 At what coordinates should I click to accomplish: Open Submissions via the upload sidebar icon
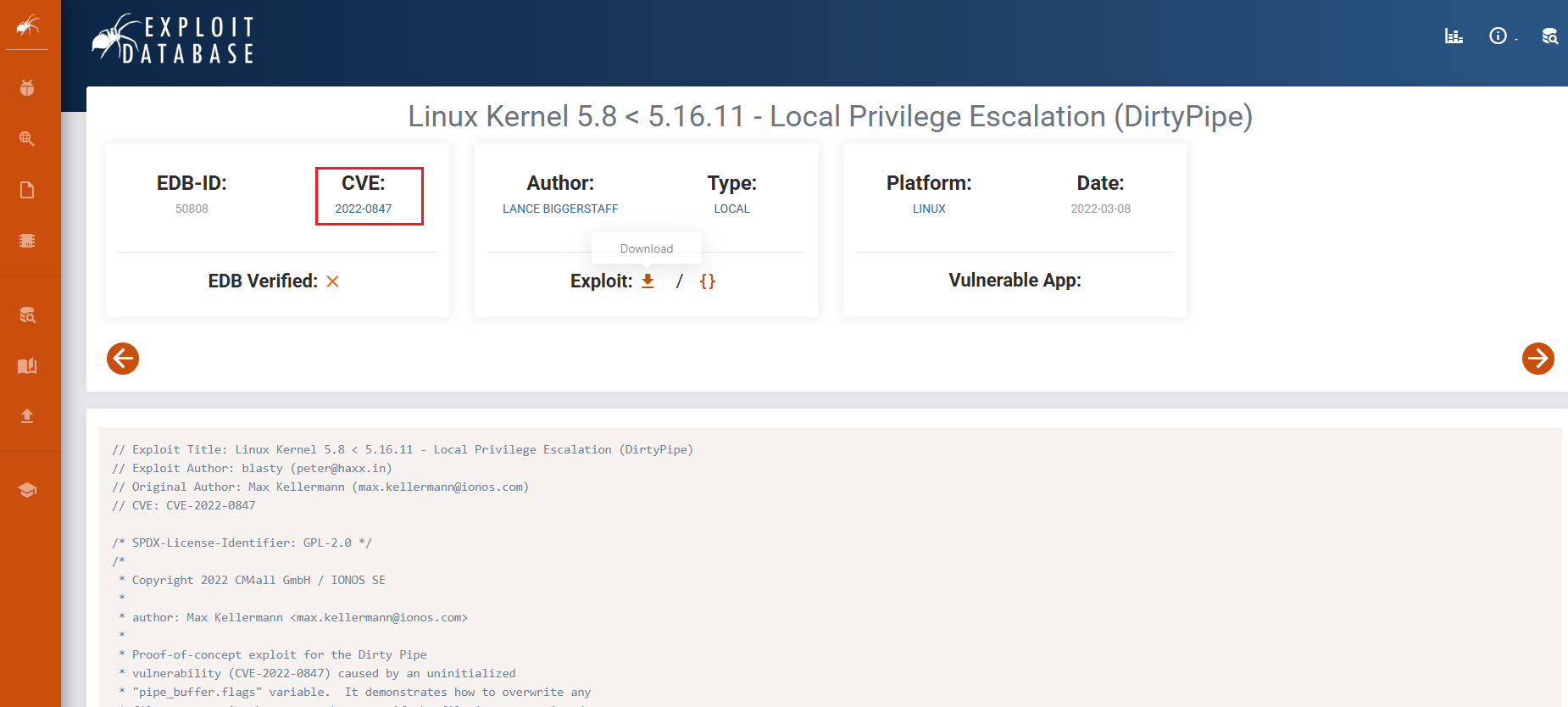[27, 415]
